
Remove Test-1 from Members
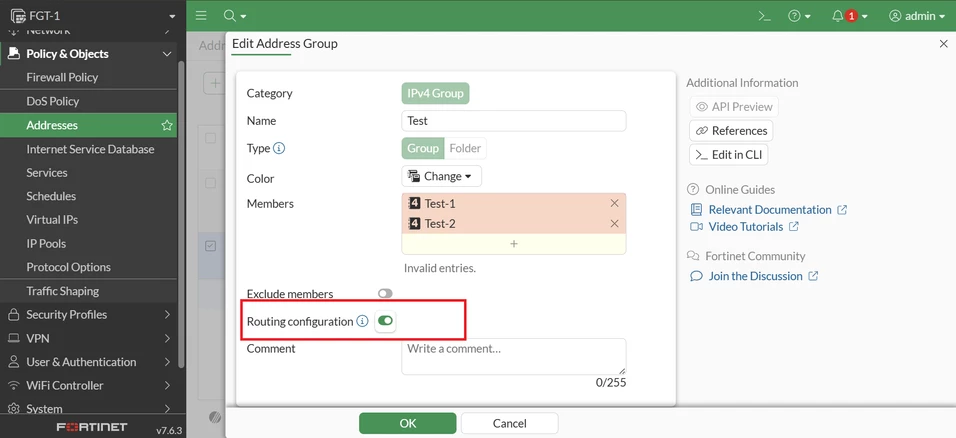tap(615, 203)
